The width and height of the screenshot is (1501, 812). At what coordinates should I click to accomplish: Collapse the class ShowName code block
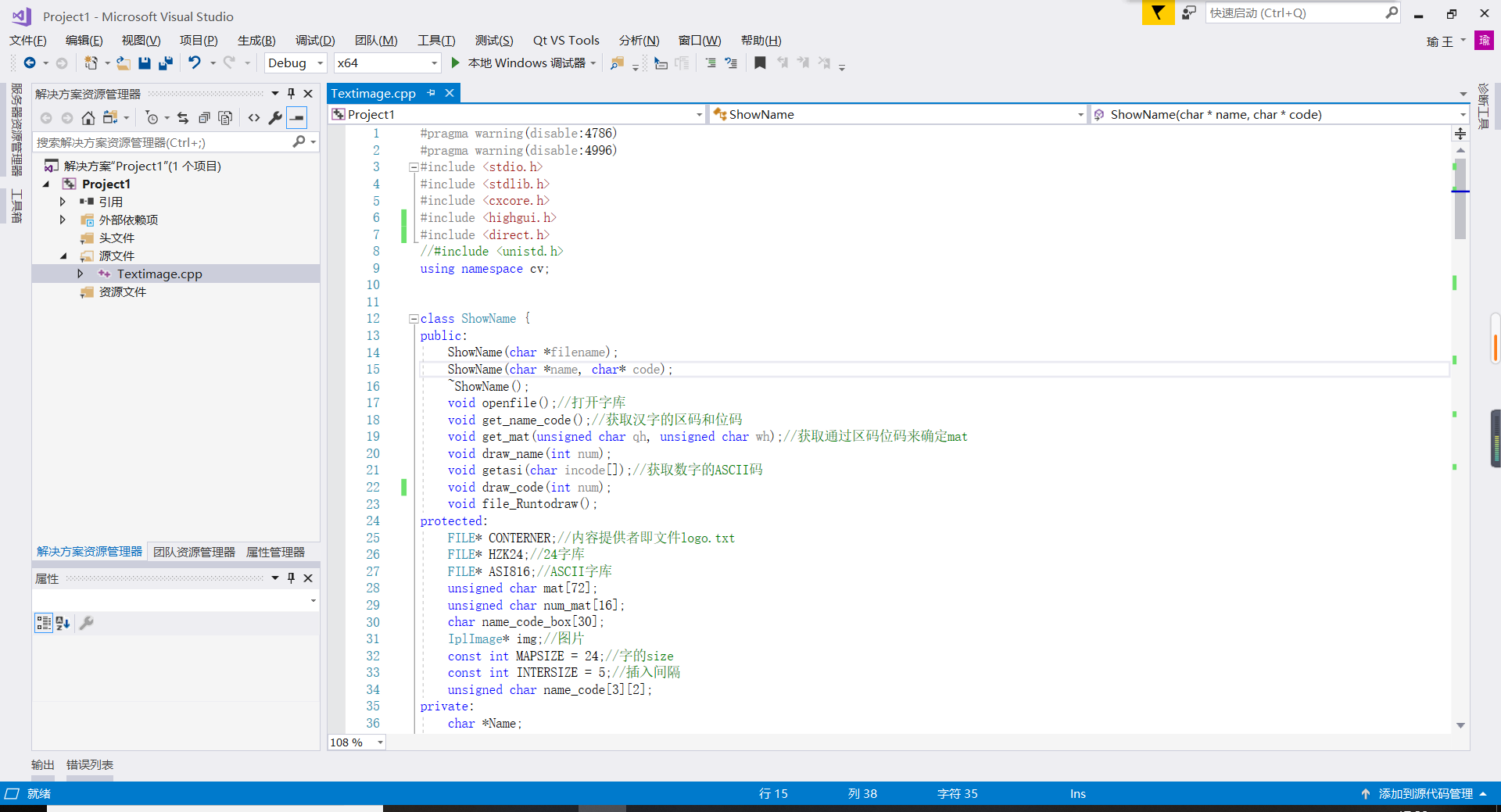pyautogui.click(x=414, y=319)
